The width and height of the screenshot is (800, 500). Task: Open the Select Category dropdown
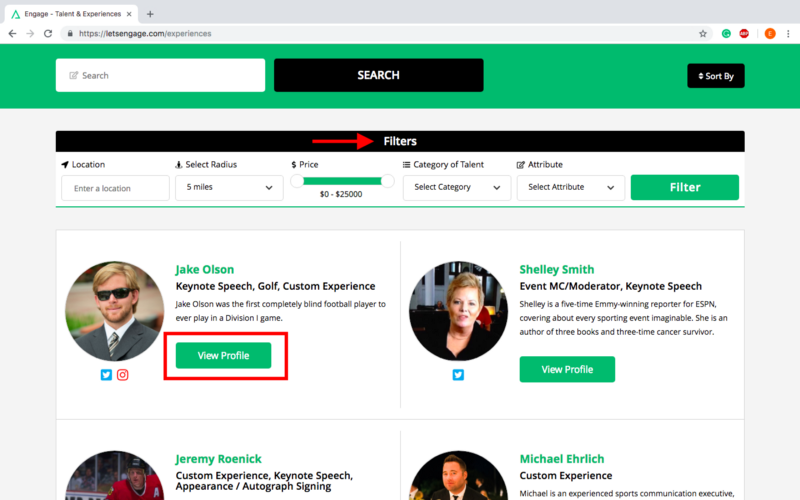tap(456, 187)
